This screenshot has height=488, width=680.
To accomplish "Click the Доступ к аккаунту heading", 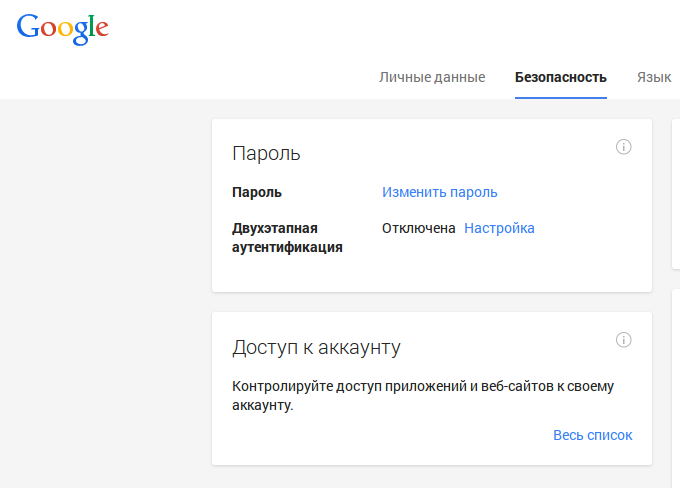I will (x=316, y=347).
